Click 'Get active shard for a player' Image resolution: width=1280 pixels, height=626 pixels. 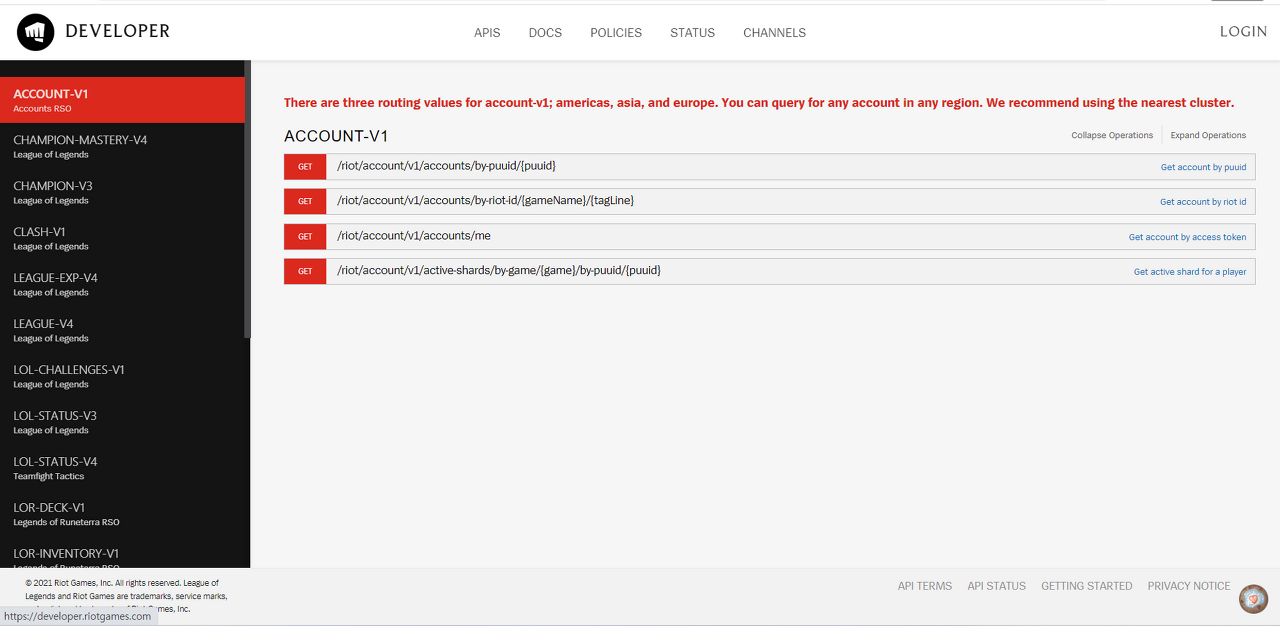click(x=1190, y=272)
